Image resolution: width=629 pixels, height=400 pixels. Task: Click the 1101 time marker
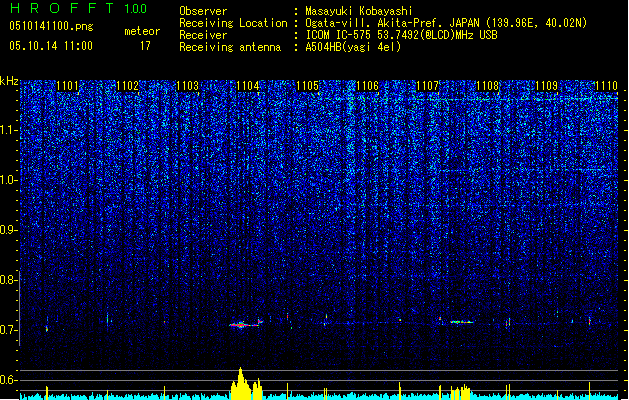[x=67, y=86]
